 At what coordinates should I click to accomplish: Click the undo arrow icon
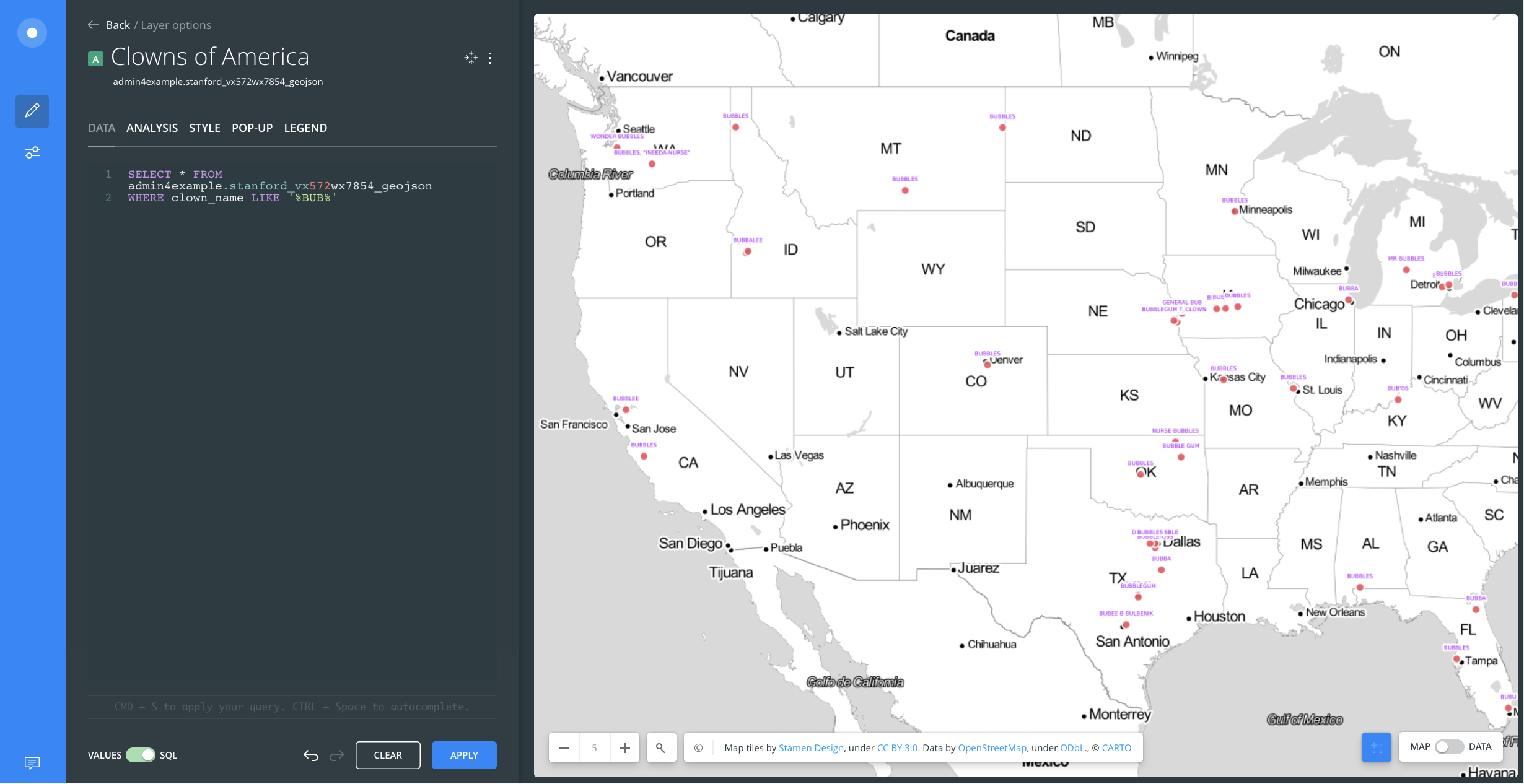311,755
